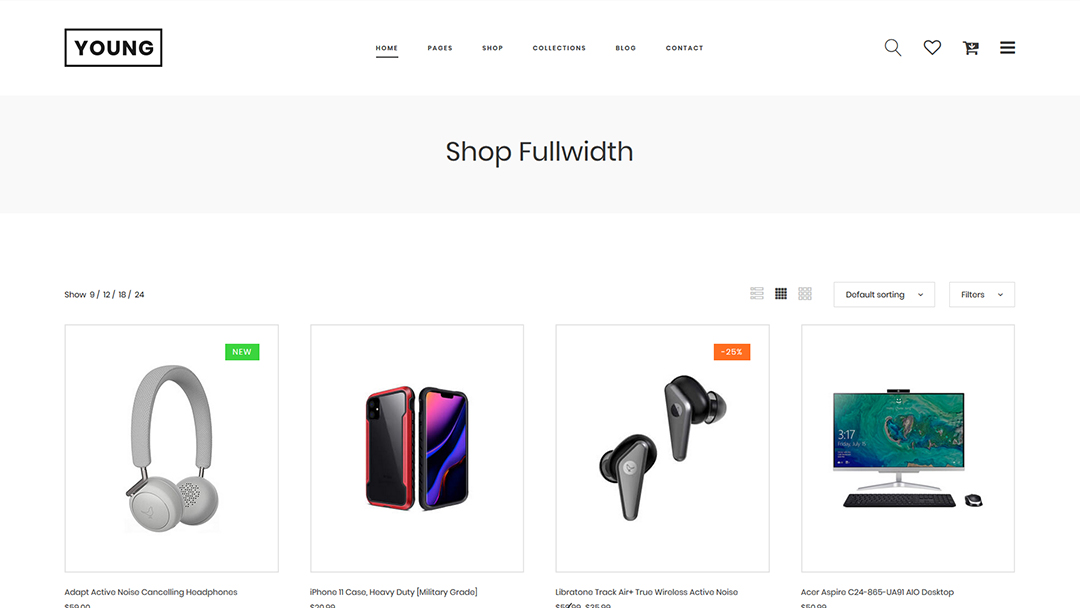Screen dimensions: 1080x608
Task: Open the shopping cart icon
Action: tap(970, 48)
